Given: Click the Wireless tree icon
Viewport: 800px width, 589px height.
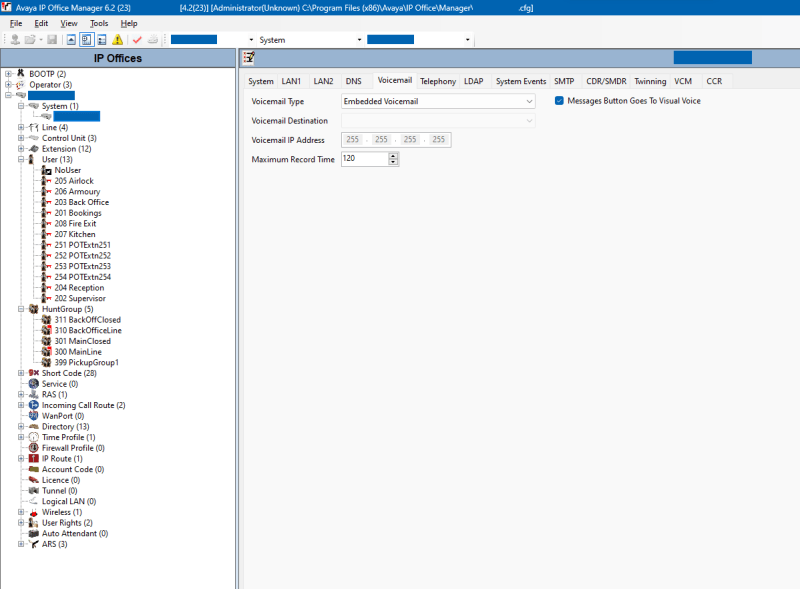Looking at the screenshot, I should pos(34,512).
